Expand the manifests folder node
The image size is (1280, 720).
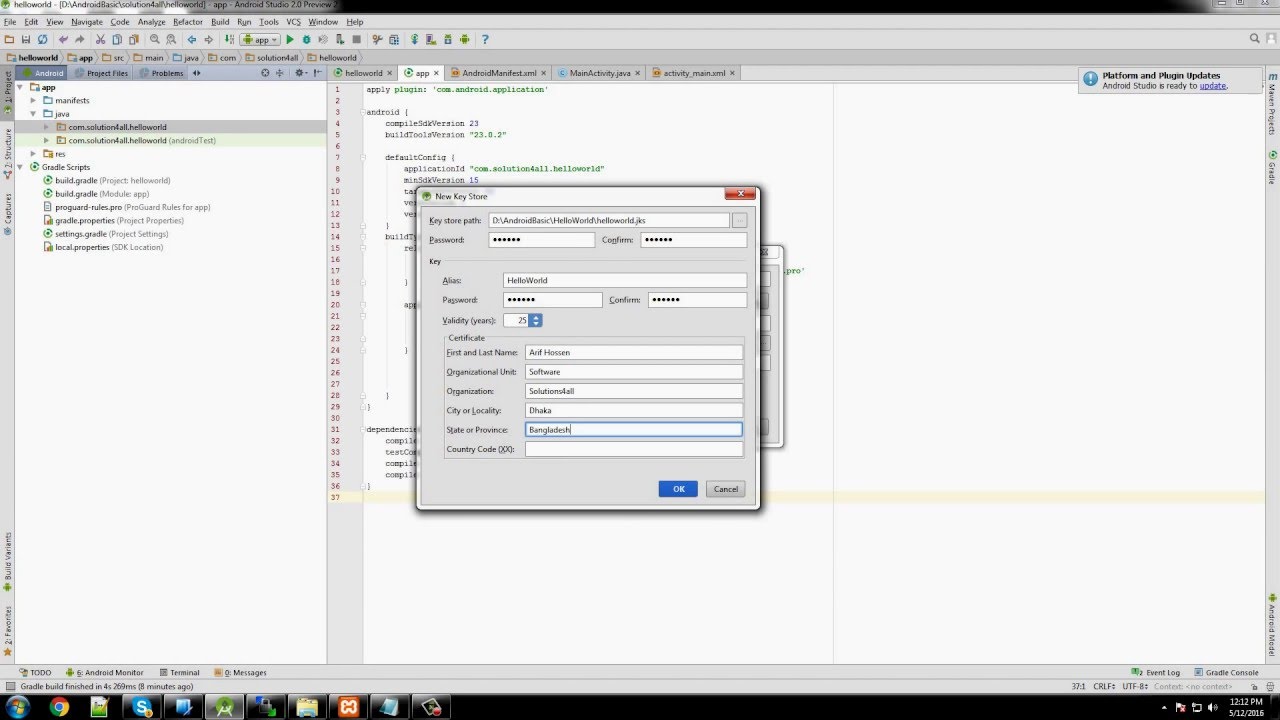tap(33, 100)
